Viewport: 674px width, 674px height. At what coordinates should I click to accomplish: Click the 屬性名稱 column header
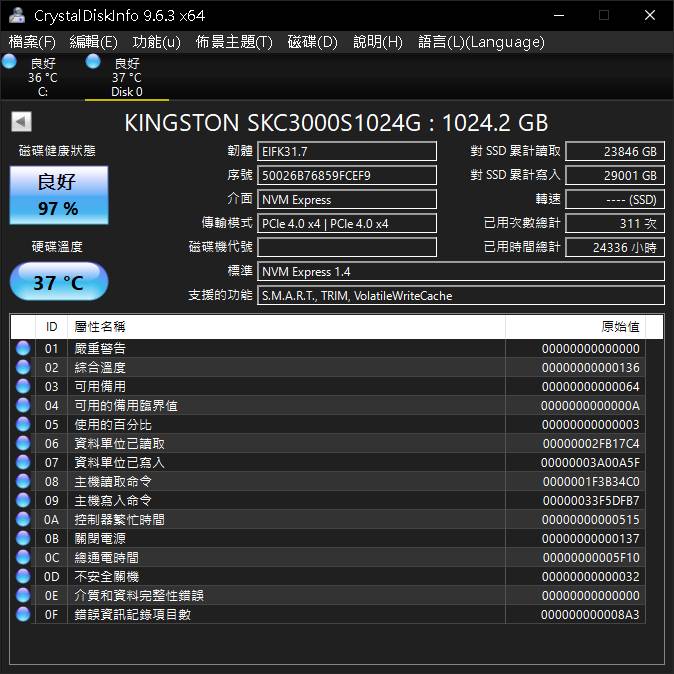click(286, 327)
